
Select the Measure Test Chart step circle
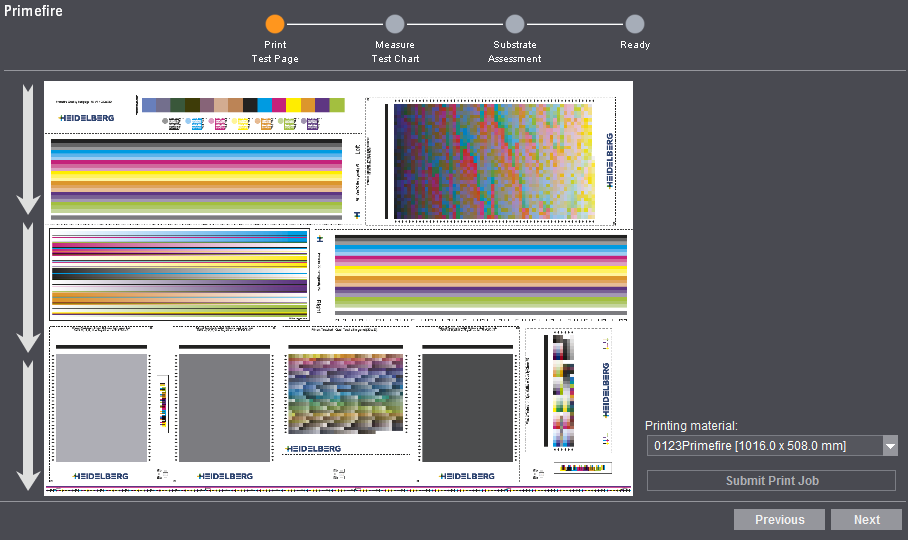pos(395,24)
